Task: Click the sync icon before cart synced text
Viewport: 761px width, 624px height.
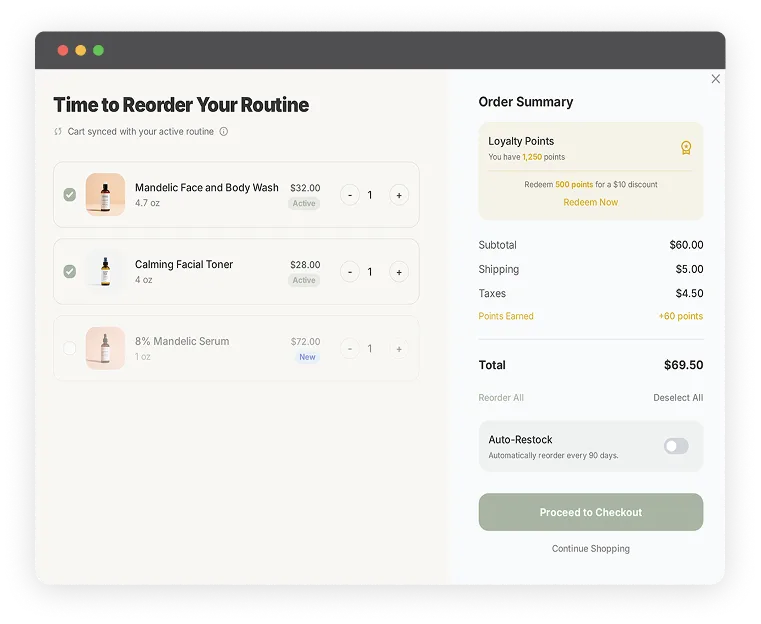Action: pos(58,132)
